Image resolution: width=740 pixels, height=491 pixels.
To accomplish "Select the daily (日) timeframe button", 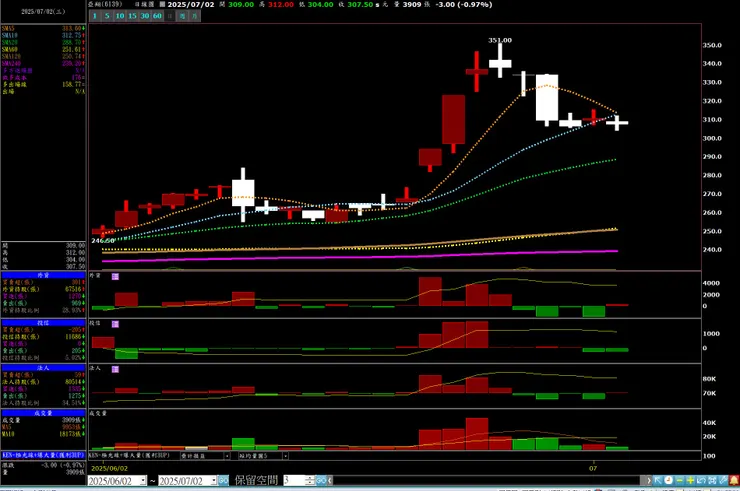I will pos(170,16).
